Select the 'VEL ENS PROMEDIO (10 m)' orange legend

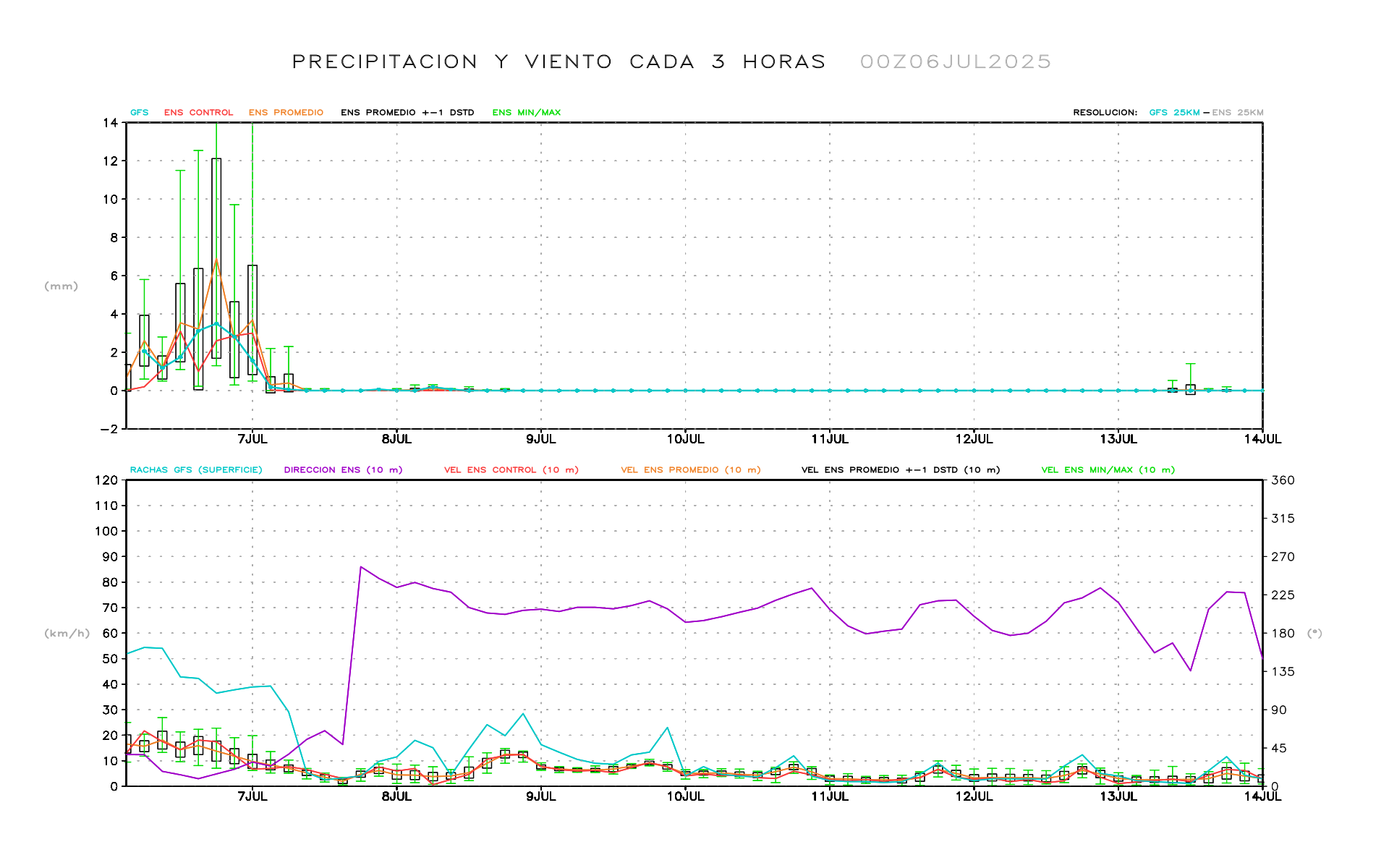tap(691, 469)
